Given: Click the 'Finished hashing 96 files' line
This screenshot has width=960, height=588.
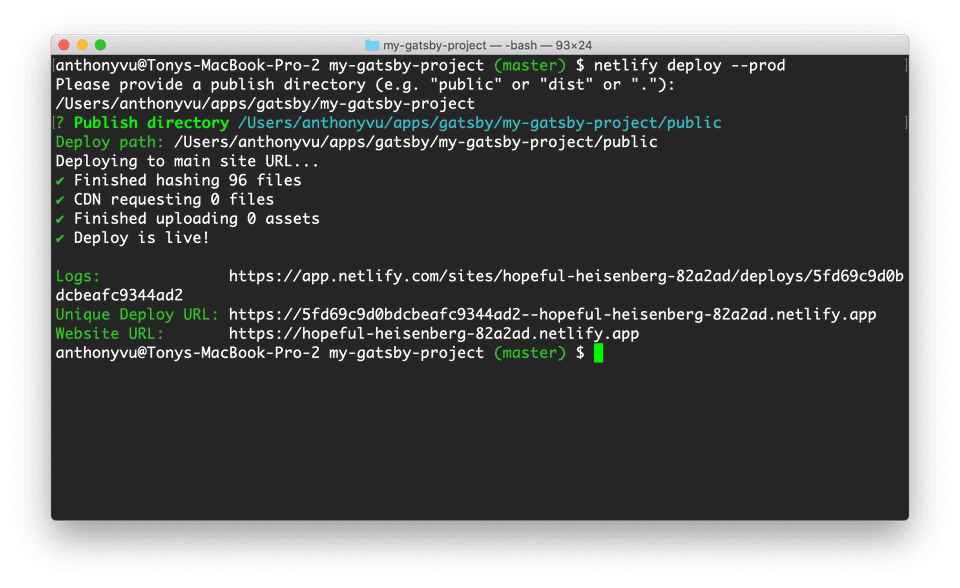Looking at the screenshot, I should [x=179, y=180].
